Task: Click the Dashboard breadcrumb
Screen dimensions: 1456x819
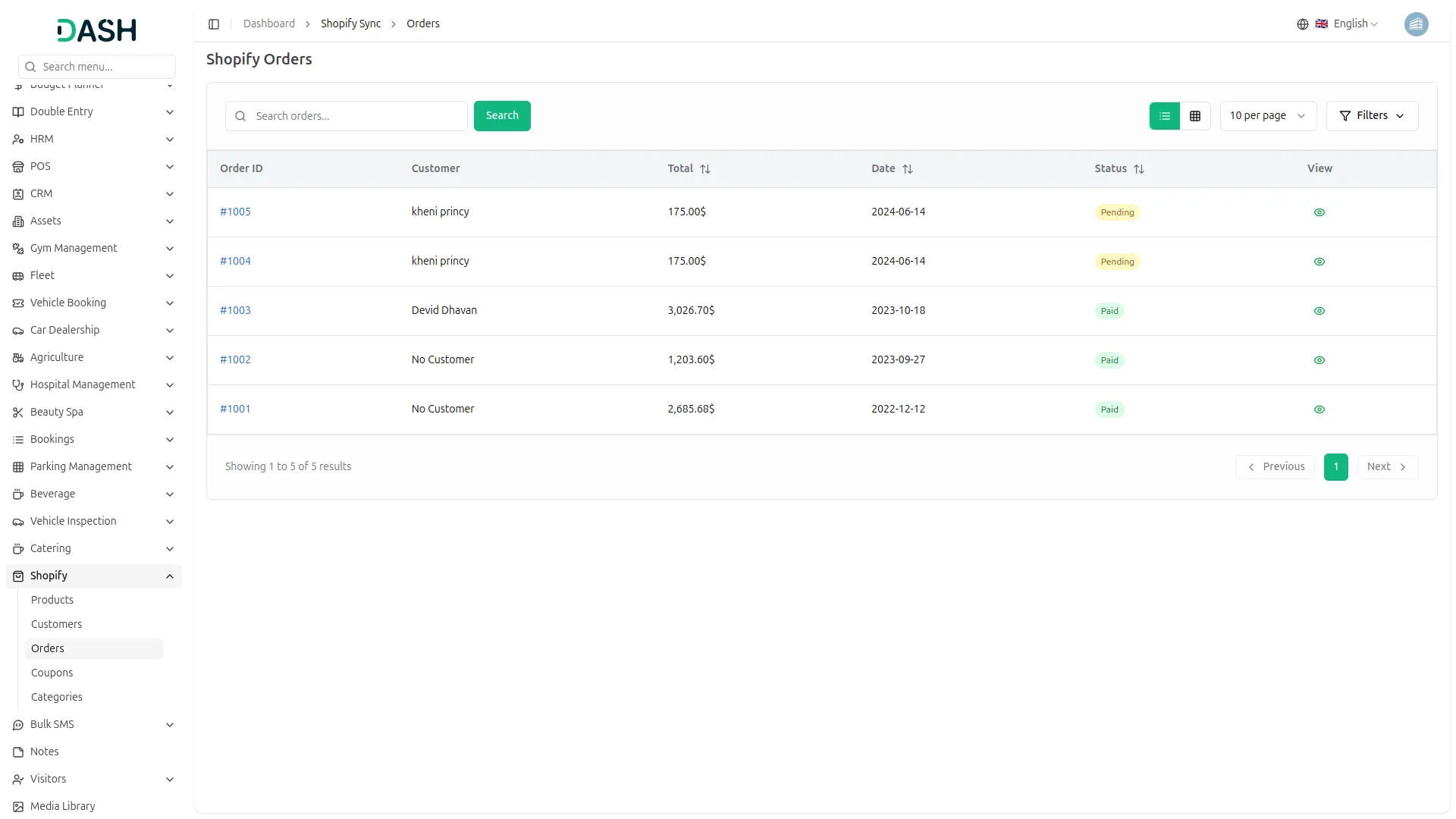Action: (x=269, y=24)
